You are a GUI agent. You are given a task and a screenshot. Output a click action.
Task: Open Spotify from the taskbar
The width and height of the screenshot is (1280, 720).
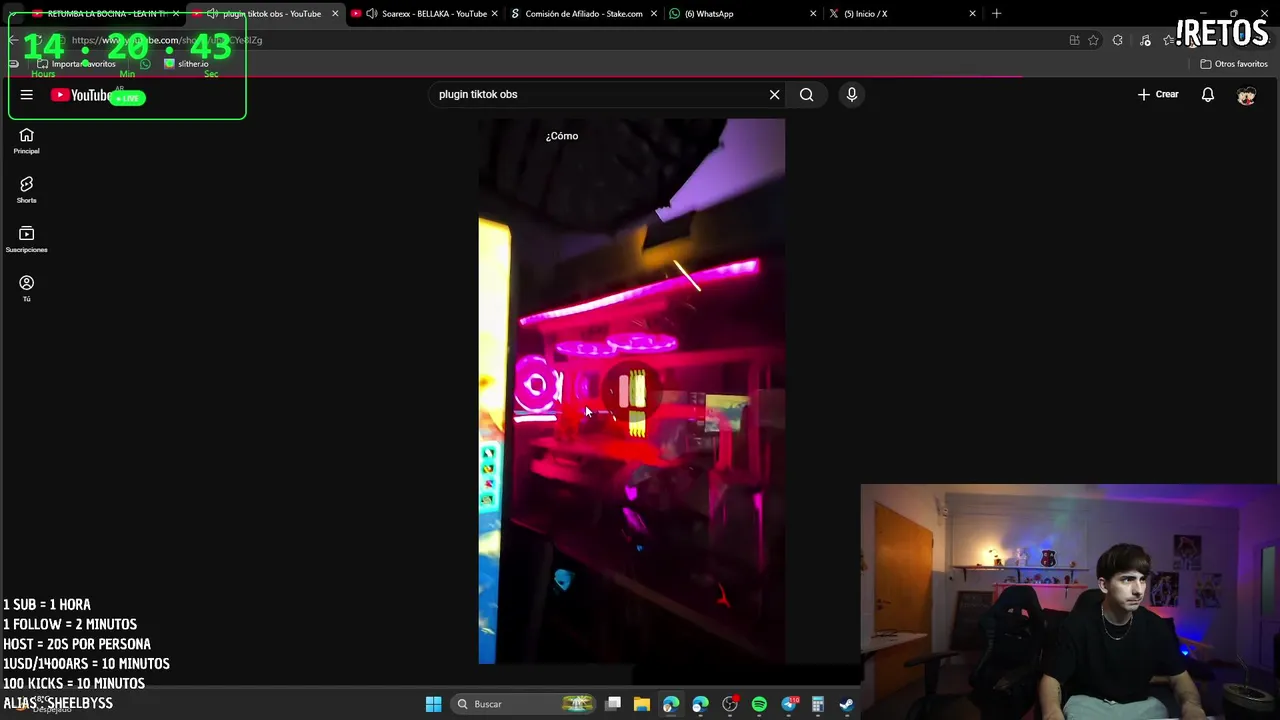759,704
